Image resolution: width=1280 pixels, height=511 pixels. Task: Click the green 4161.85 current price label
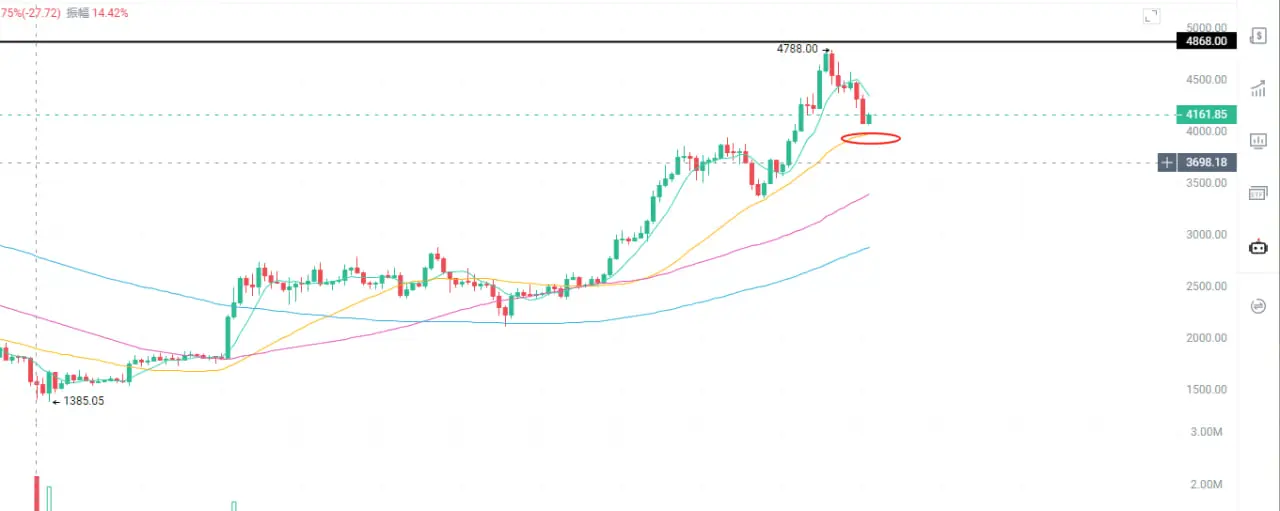1207,115
